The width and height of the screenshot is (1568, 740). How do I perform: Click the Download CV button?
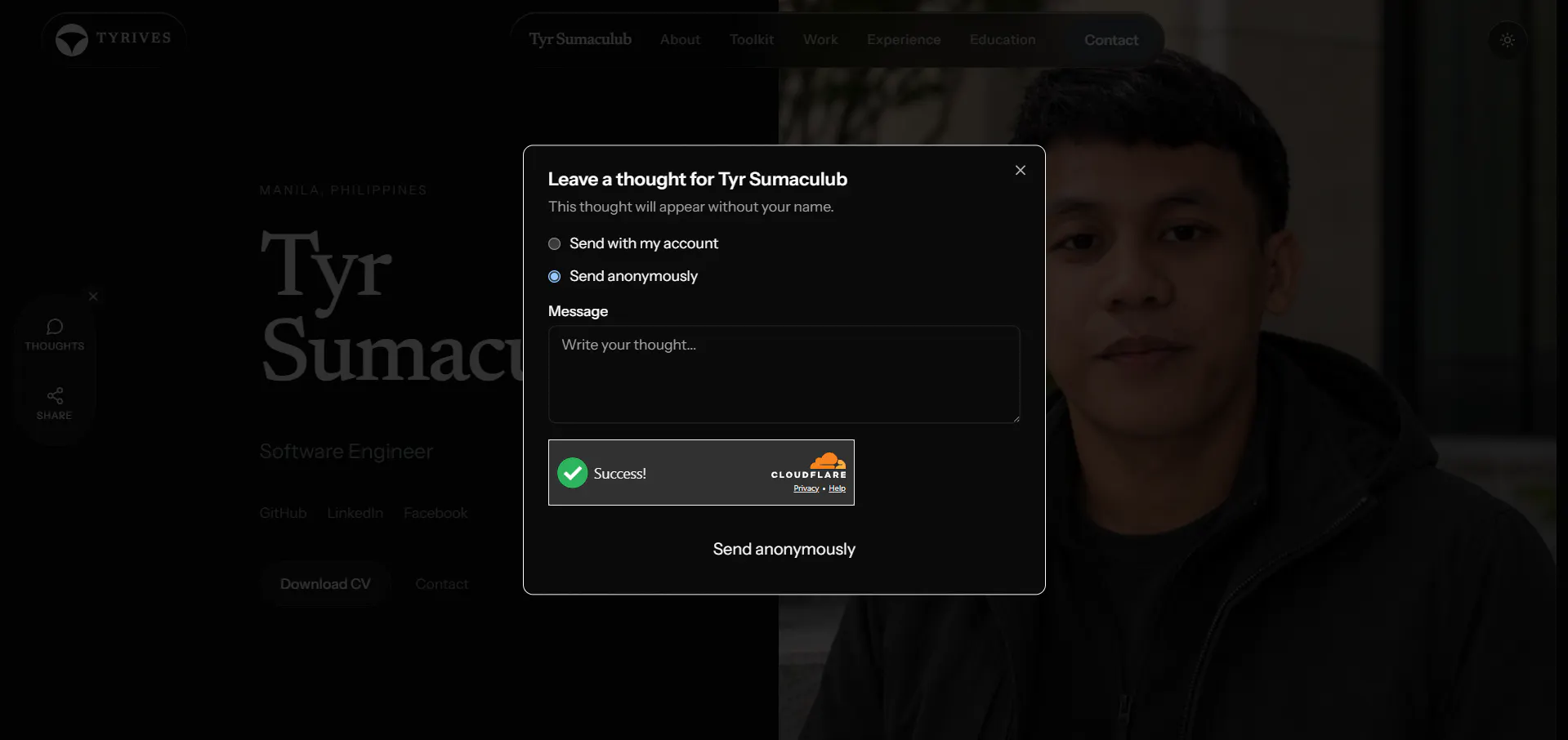click(325, 584)
